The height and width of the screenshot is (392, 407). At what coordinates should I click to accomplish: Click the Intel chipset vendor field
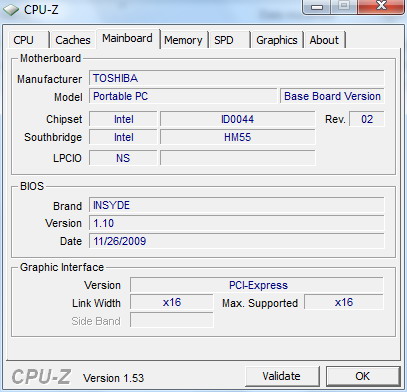point(123,119)
